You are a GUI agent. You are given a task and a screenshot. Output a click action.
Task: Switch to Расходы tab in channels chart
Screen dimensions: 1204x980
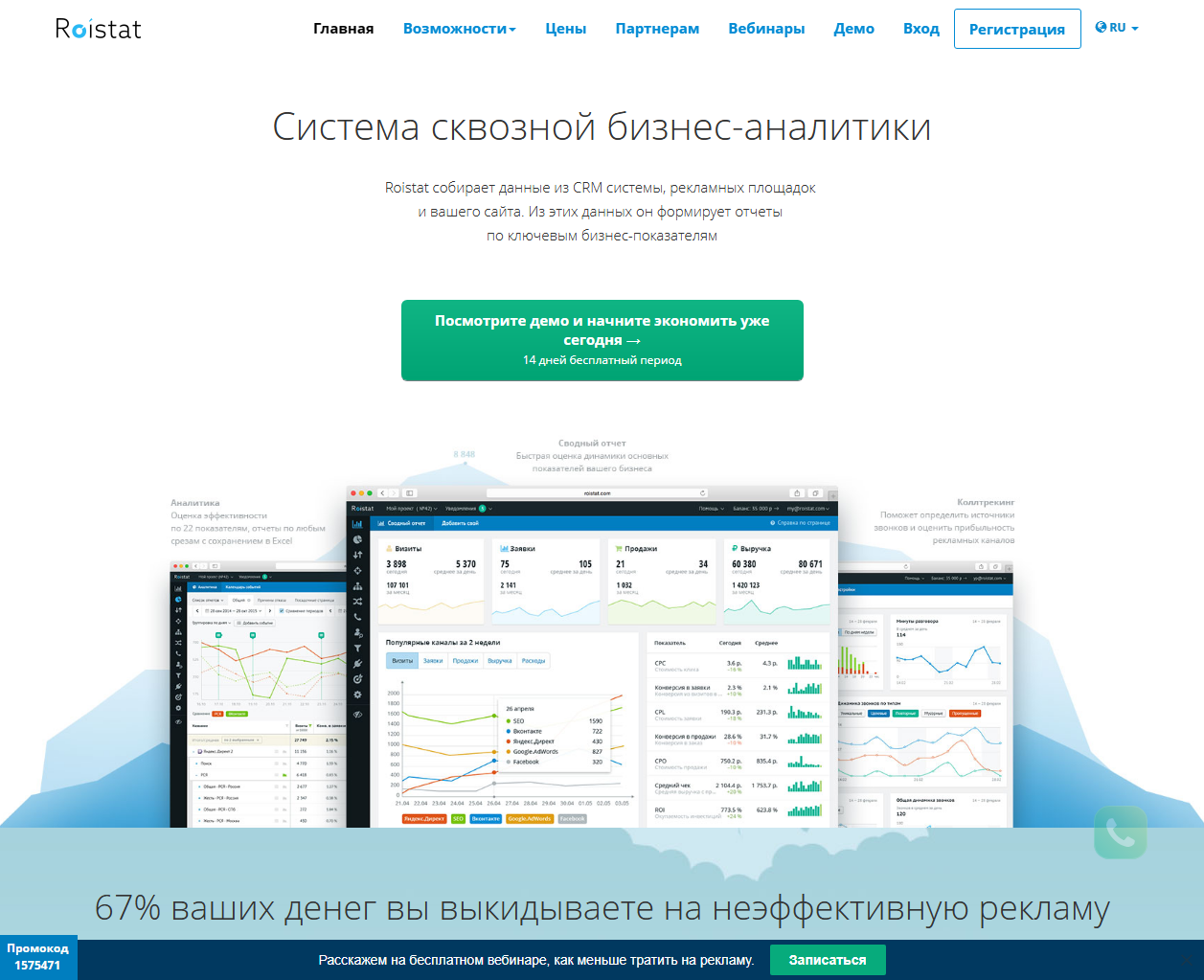[x=534, y=661]
